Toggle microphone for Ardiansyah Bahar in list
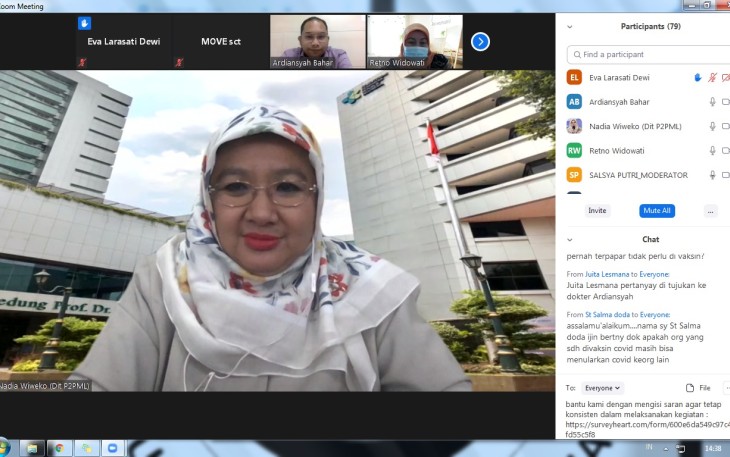Viewport: 730px width, 457px height. pos(712,102)
